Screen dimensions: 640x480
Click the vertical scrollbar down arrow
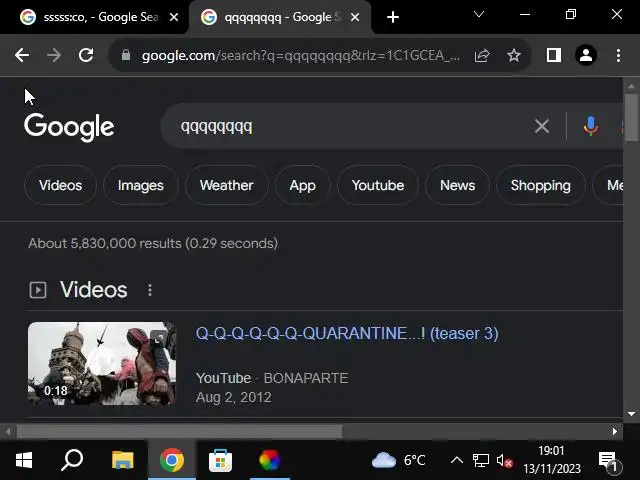coord(631,413)
